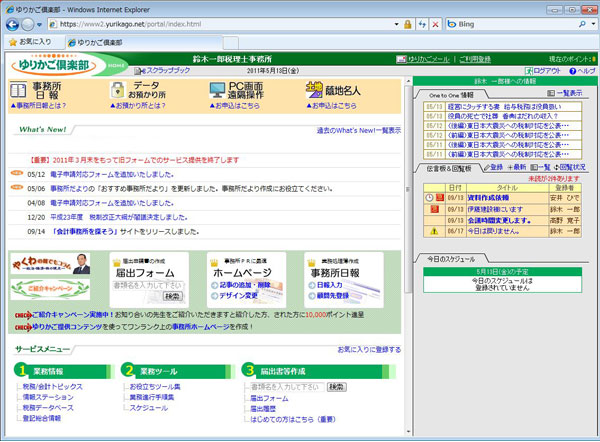This screenshot has height=442, width=600.
Task: Click the やくわ banner with portrait
Action: coord(50,264)
